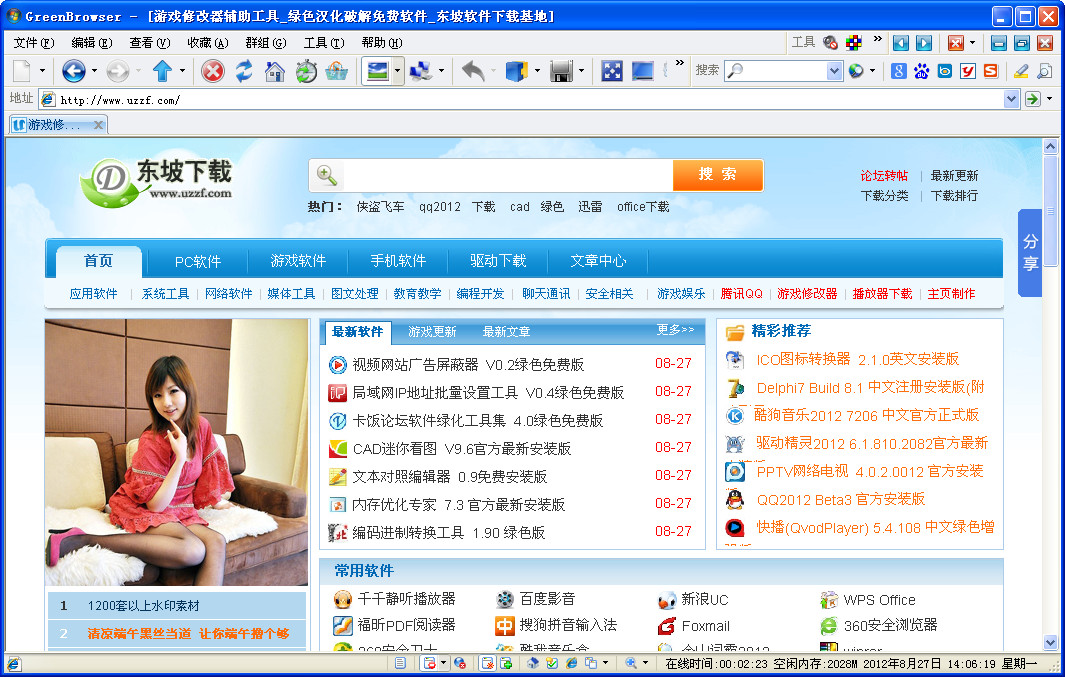Click the globe with red X status icon

(460, 663)
